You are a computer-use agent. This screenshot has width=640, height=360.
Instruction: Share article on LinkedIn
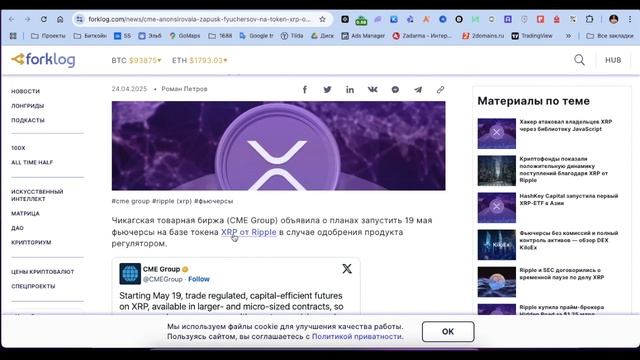[350, 89]
